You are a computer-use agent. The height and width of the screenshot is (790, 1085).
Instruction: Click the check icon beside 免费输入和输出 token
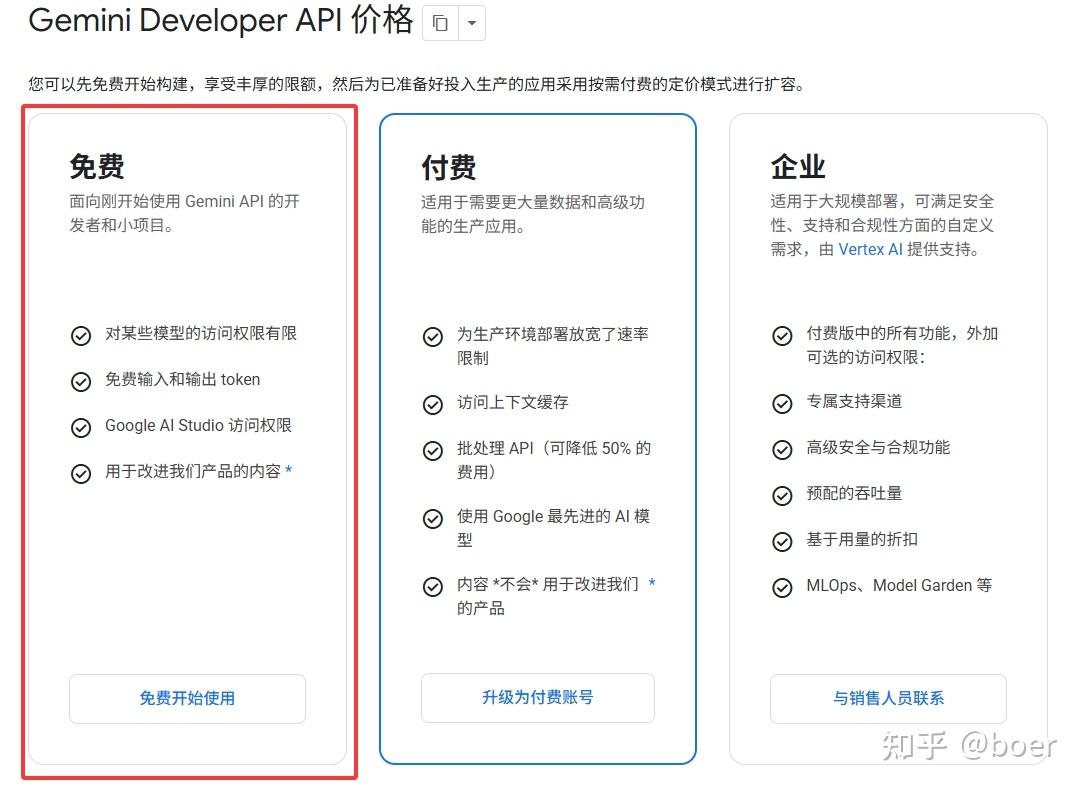point(81,382)
